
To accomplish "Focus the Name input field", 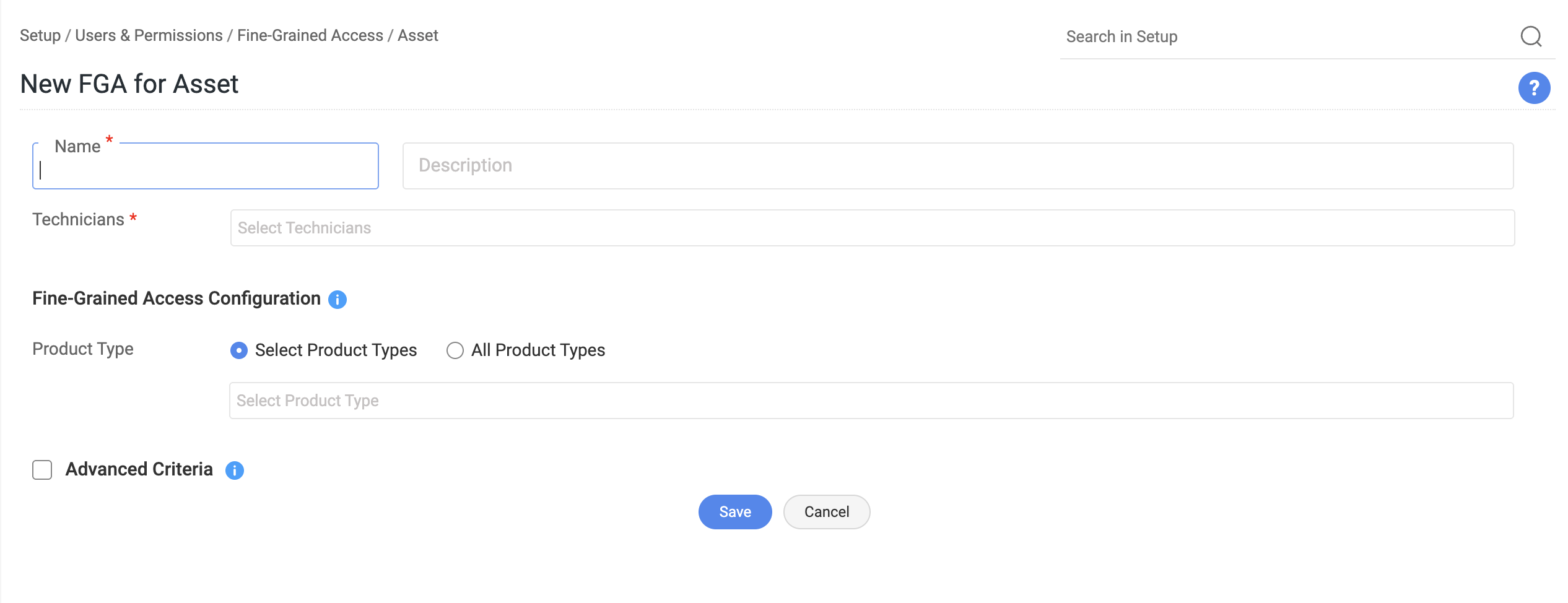I will click(206, 170).
